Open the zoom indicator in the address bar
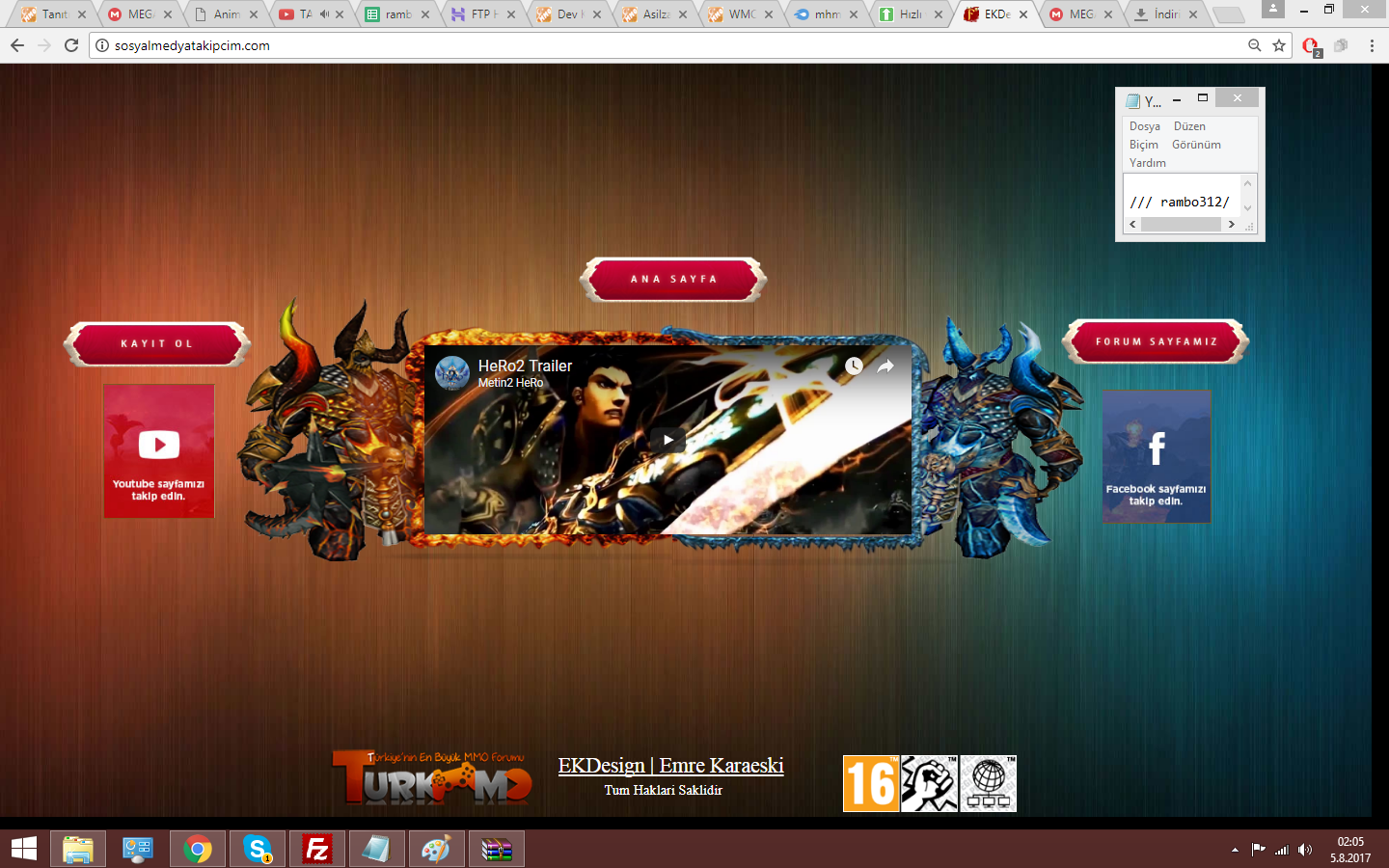The width and height of the screenshot is (1389, 868). coord(1254,45)
